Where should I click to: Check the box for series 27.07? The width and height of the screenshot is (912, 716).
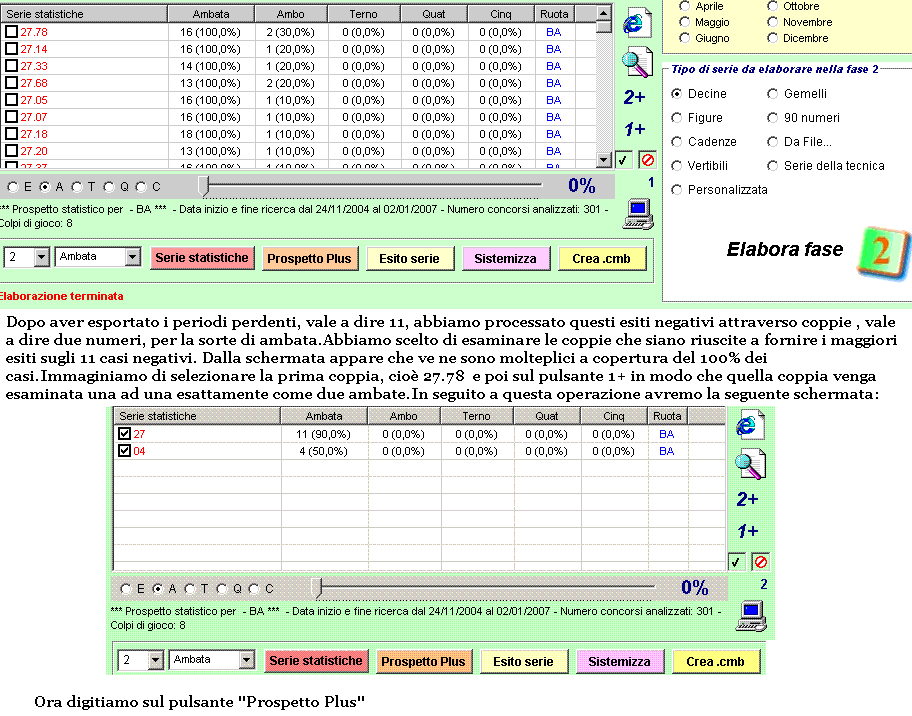11,116
